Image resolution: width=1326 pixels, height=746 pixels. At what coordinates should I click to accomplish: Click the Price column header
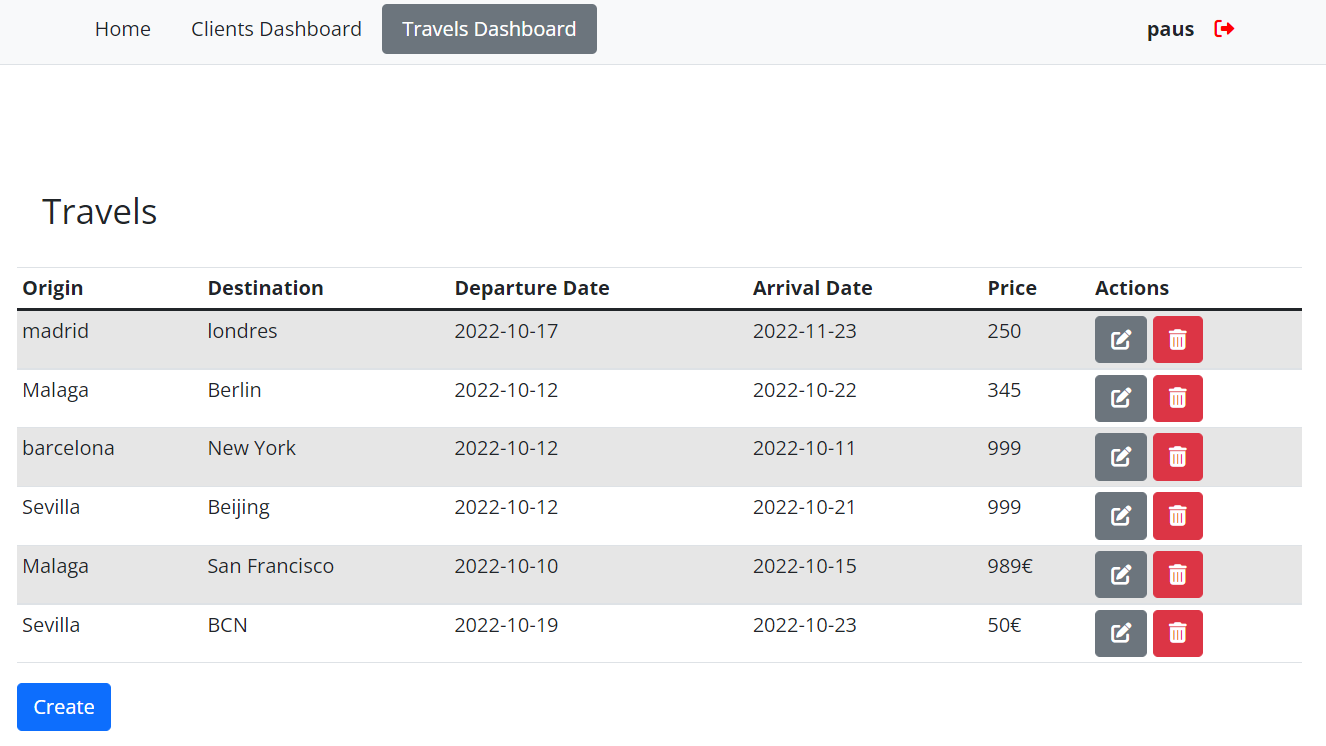click(1012, 288)
